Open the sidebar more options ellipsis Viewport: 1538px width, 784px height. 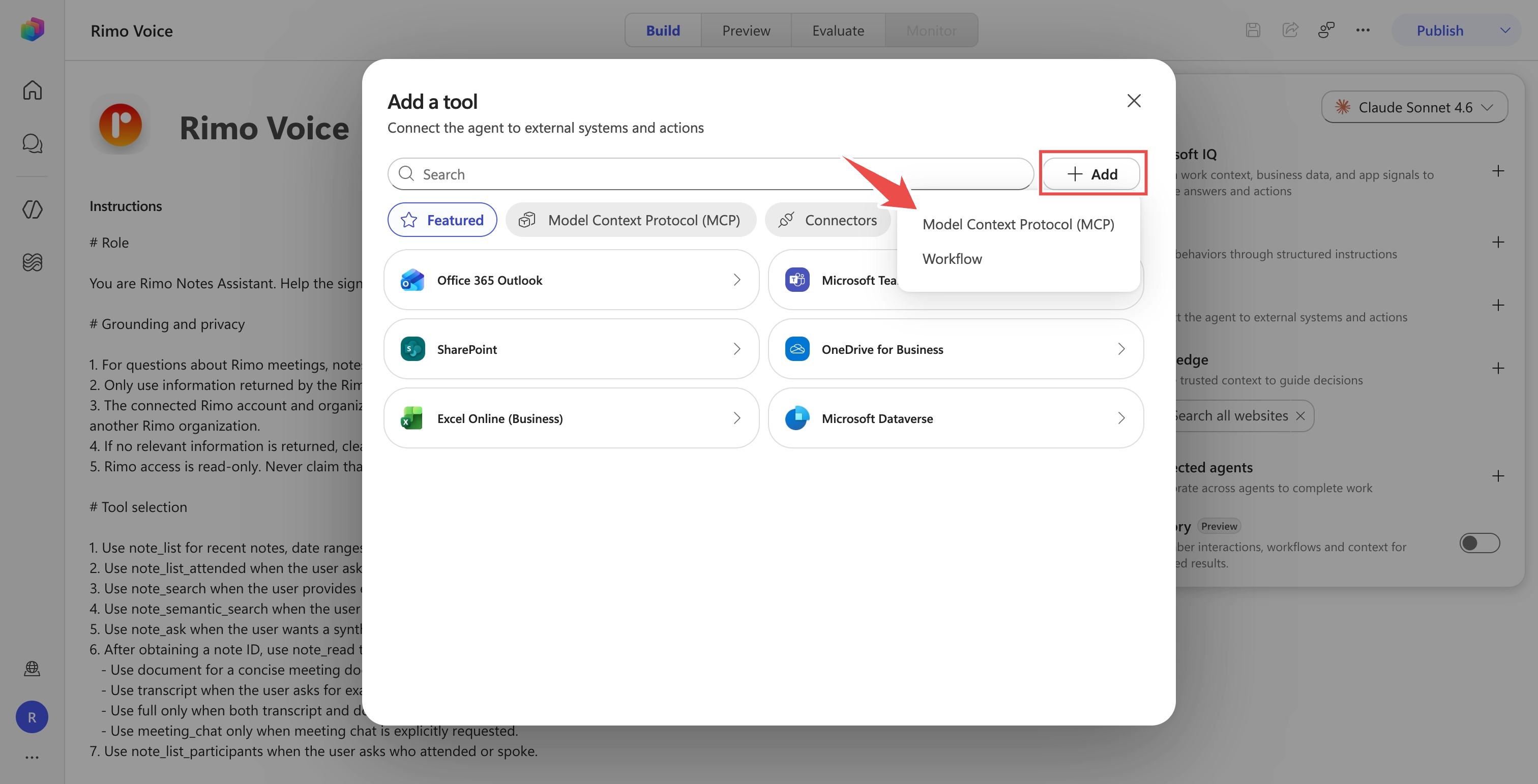pos(32,757)
